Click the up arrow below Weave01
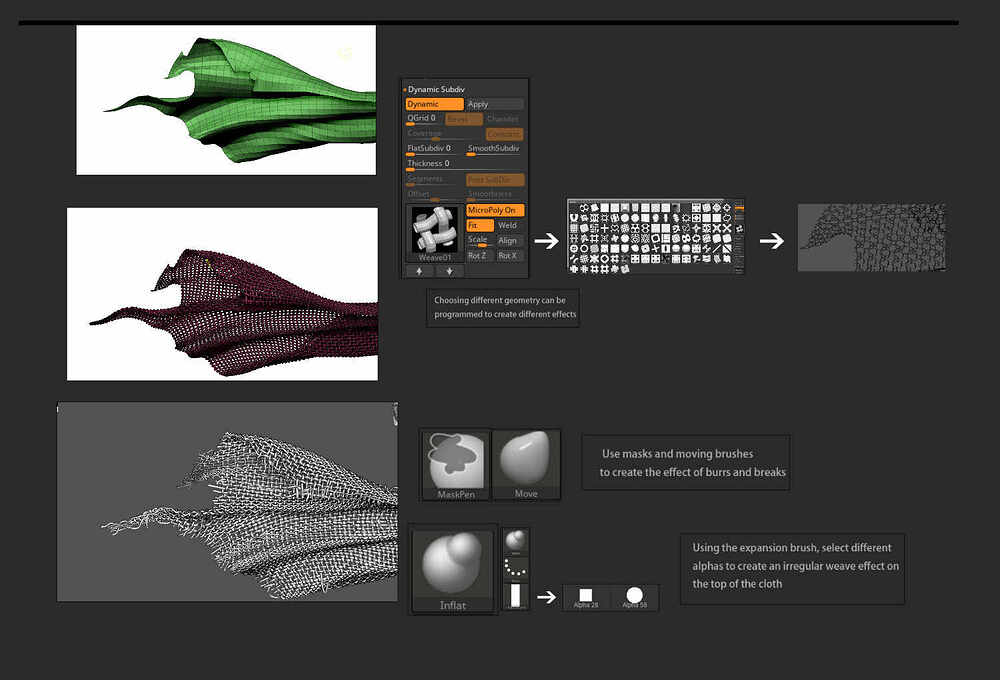The image size is (1000, 680). 419,271
